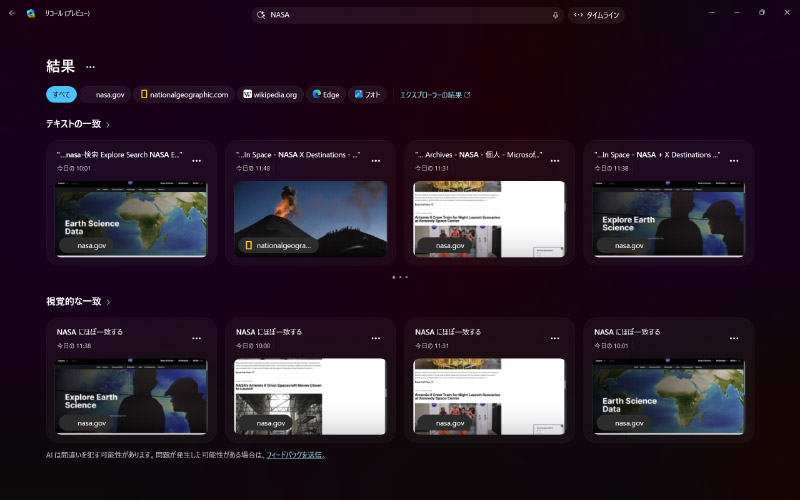Filter results by Edge chip

[x=326, y=94]
